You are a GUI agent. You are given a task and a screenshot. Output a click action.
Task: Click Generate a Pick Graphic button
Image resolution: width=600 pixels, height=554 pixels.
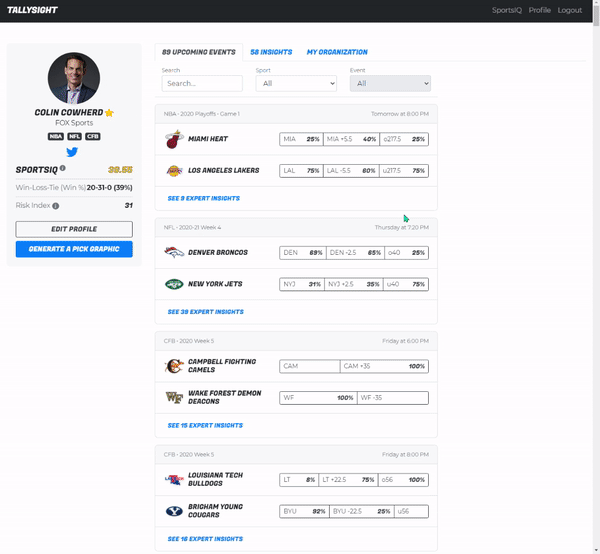click(x=74, y=249)
